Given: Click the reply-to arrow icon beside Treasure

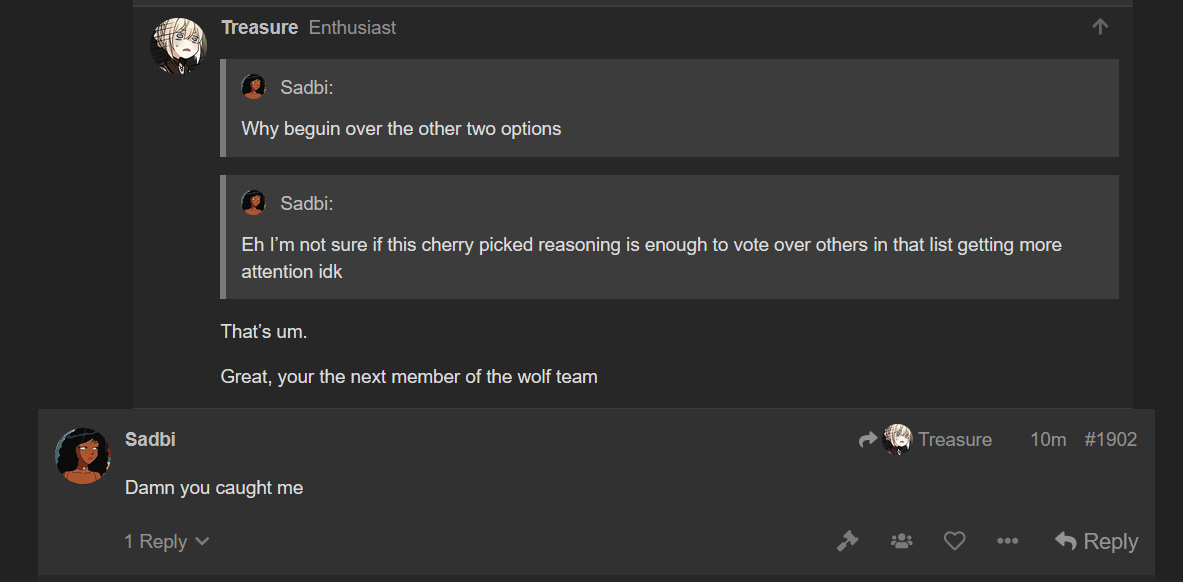Looking at the screenshot, I should tap(868, 439).
